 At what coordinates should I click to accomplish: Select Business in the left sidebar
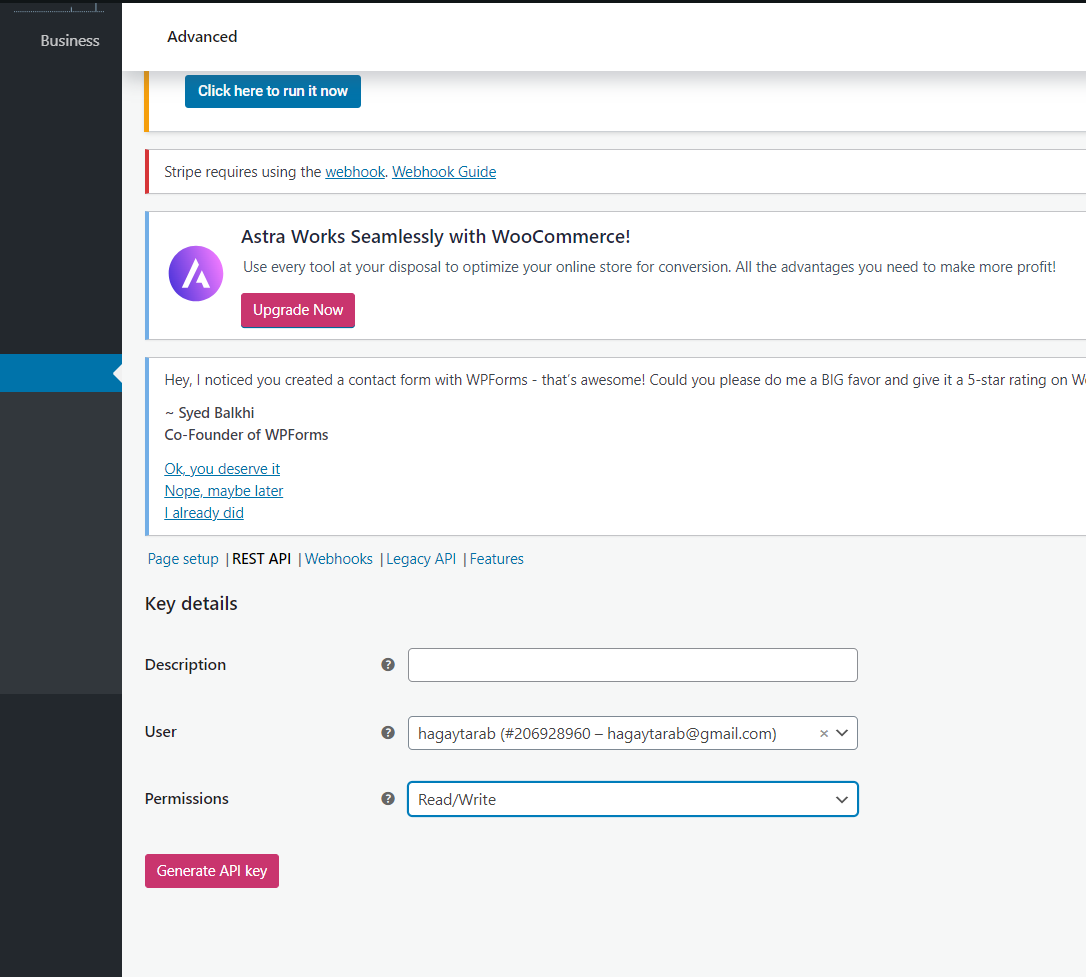70,41
